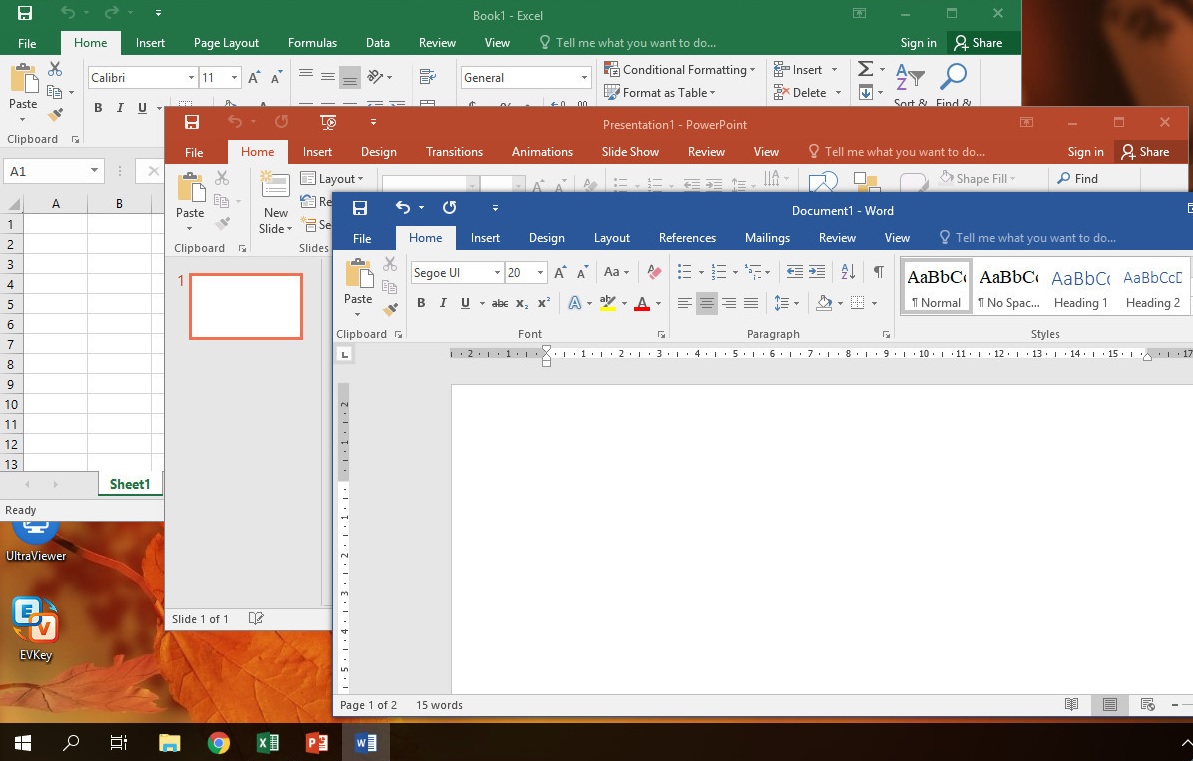
Task: Click Word's Format Painter brush icon
Action: click(390, 309)
